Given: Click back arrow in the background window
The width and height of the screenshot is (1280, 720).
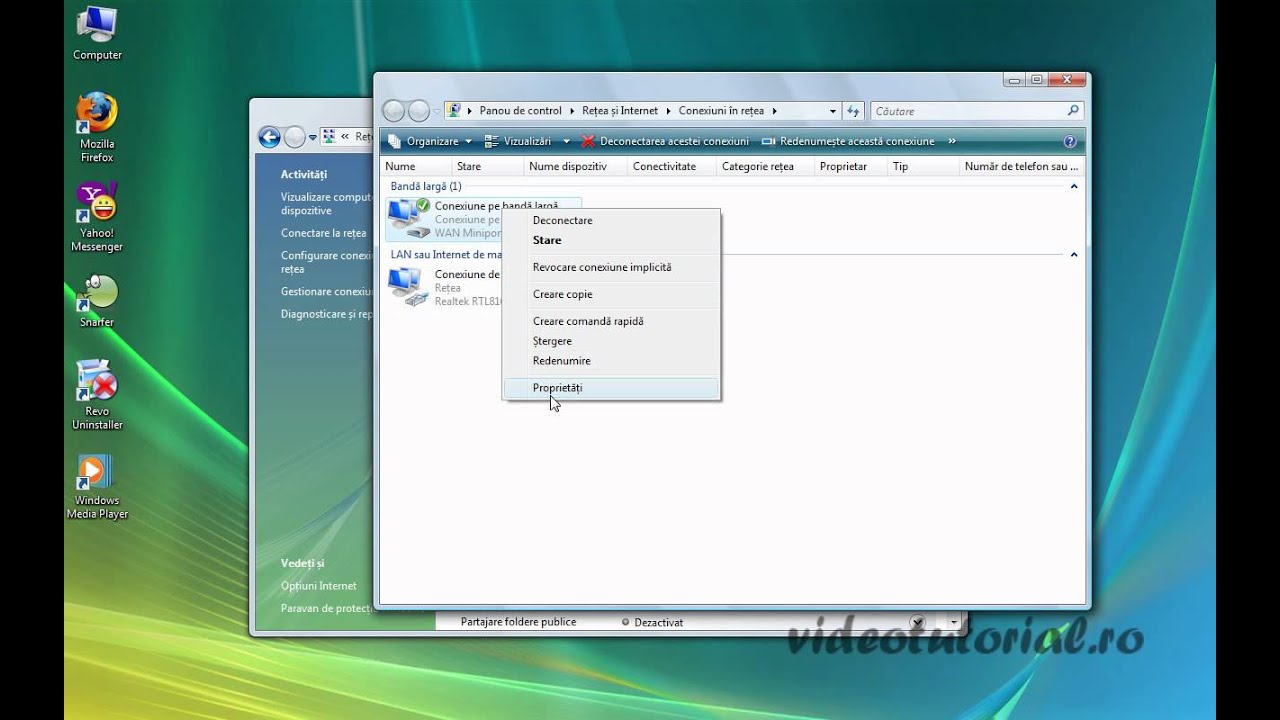Looking at the screenshot, I should [269, 137].
